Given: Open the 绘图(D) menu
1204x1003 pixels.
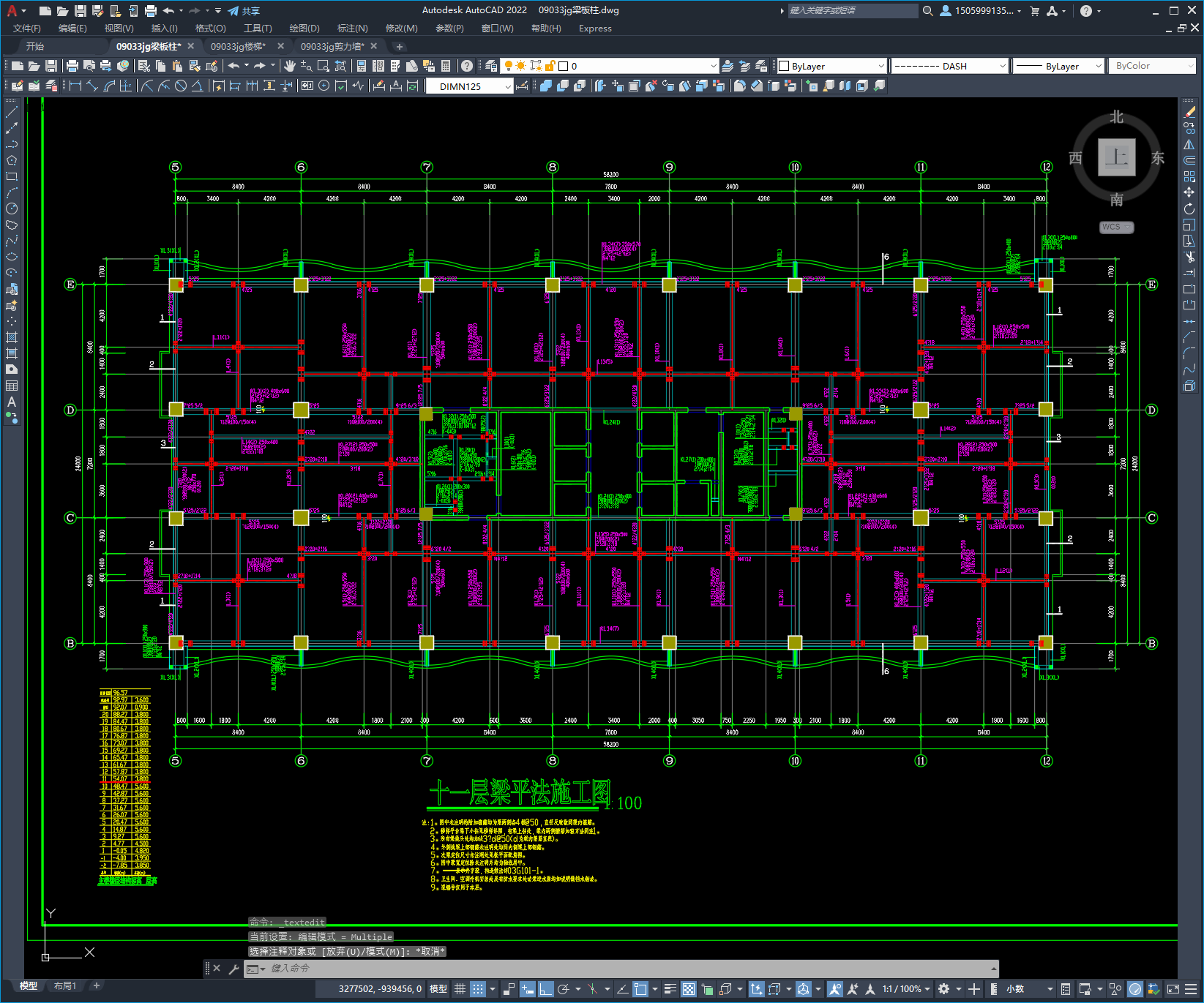Looking at the screenshot, I should point(304,29).
